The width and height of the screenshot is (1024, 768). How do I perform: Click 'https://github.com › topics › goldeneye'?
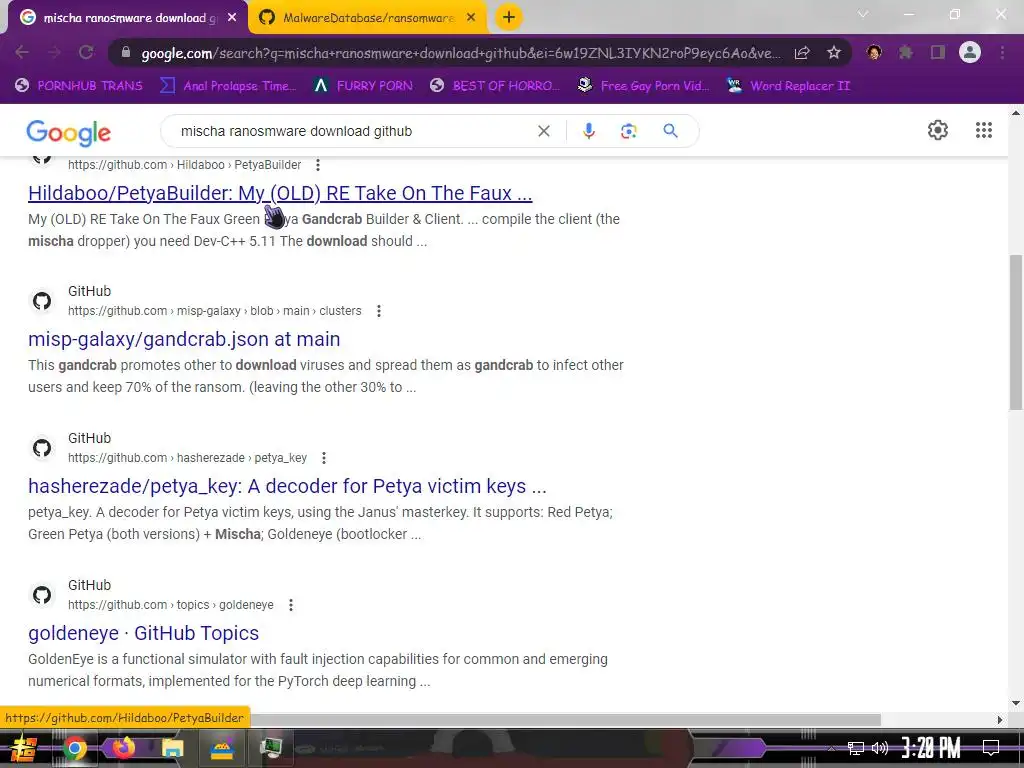click(x=171, y=605)
